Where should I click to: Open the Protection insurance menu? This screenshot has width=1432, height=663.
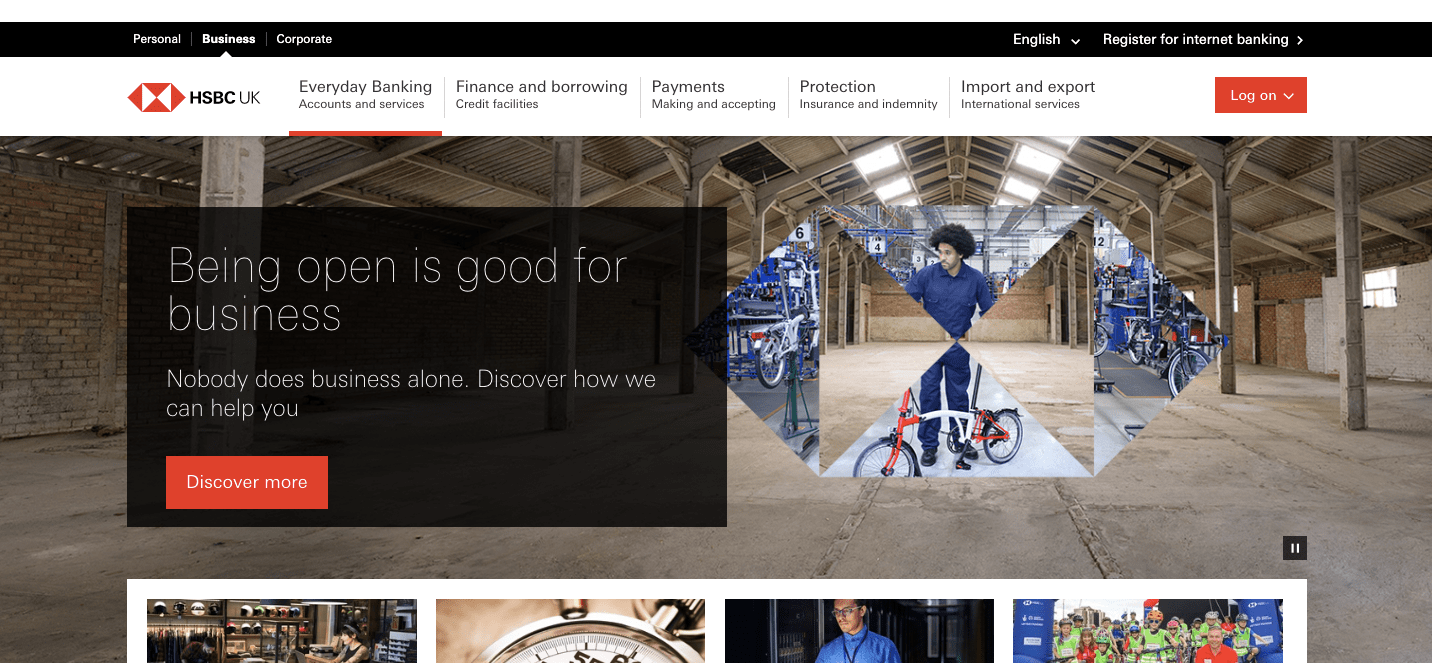pos(868,95)
